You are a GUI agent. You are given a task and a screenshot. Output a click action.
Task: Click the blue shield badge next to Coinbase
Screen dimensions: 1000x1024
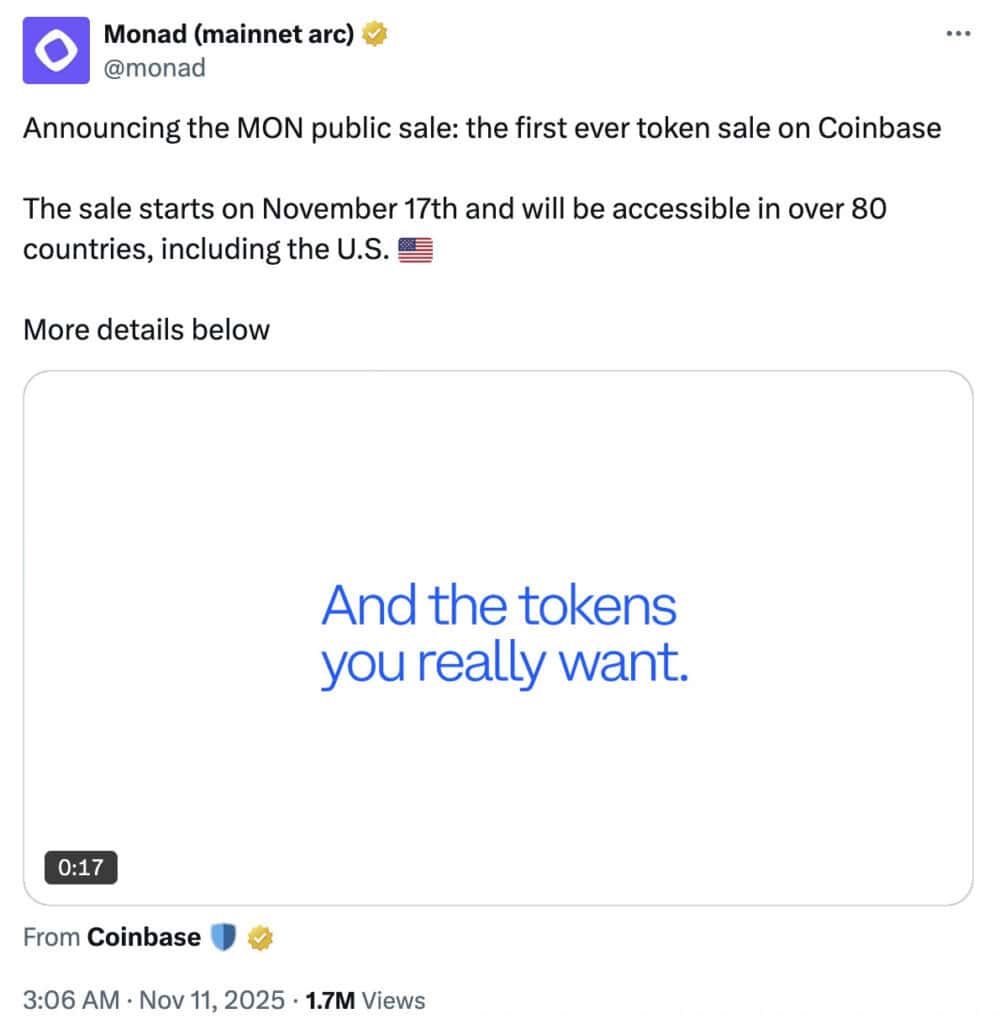[x=224, y=937]
